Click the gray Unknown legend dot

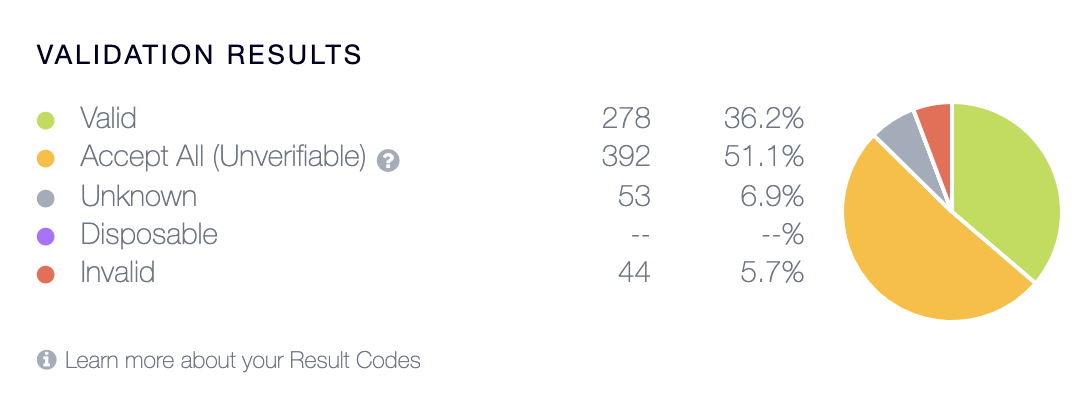click(46, 199)
